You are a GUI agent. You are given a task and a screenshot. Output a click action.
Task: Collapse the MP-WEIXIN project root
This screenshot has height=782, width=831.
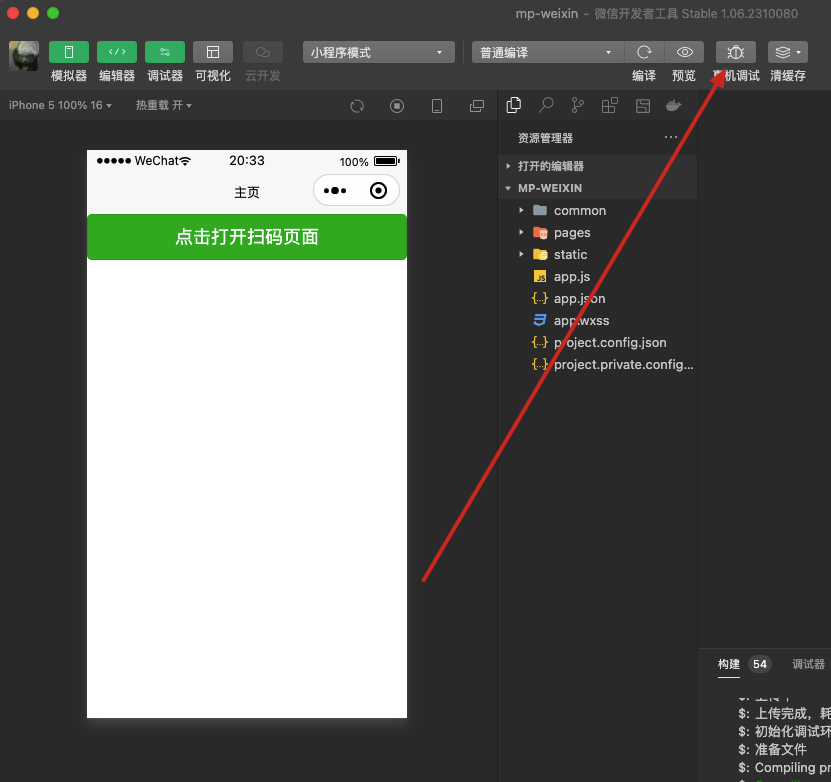[598, 188]
